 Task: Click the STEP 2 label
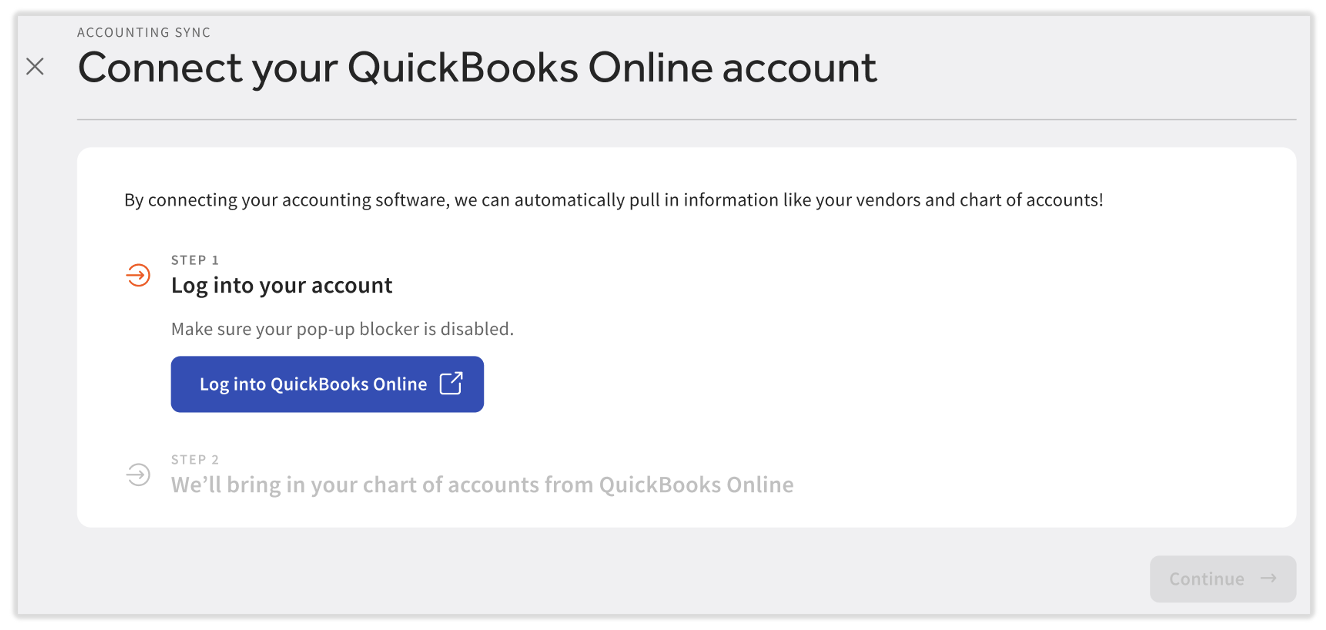tap(195, 460)
